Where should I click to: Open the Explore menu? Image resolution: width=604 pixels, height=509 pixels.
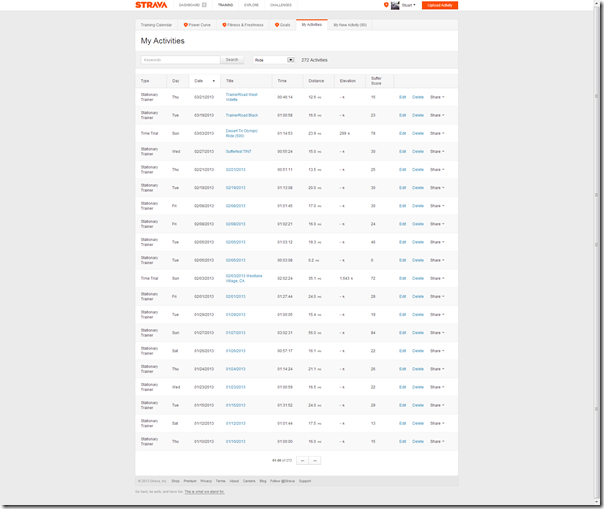pyautogui.click(x=251, y=5)
